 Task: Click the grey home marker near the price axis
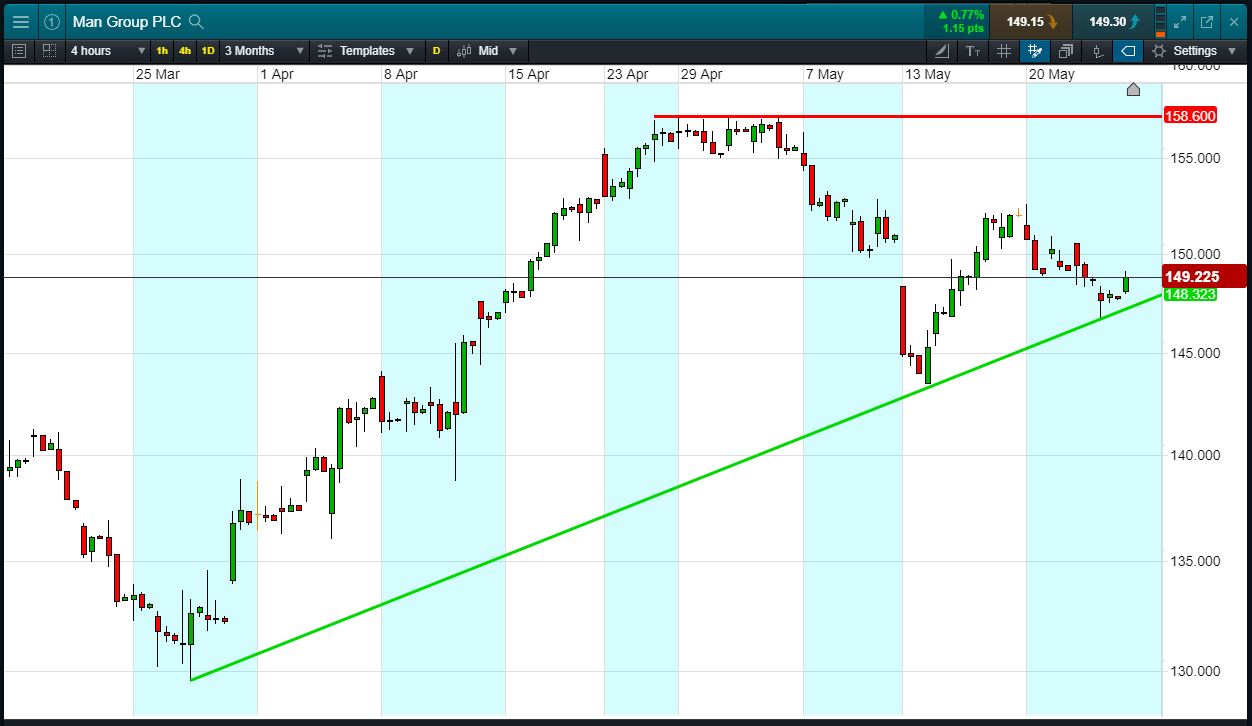click(1133, 89)
